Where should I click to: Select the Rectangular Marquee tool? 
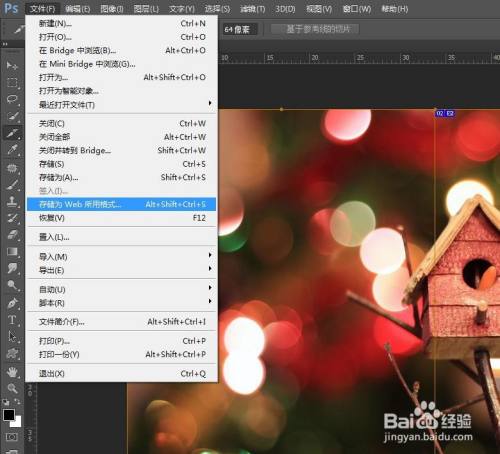(x=12, y=82)
